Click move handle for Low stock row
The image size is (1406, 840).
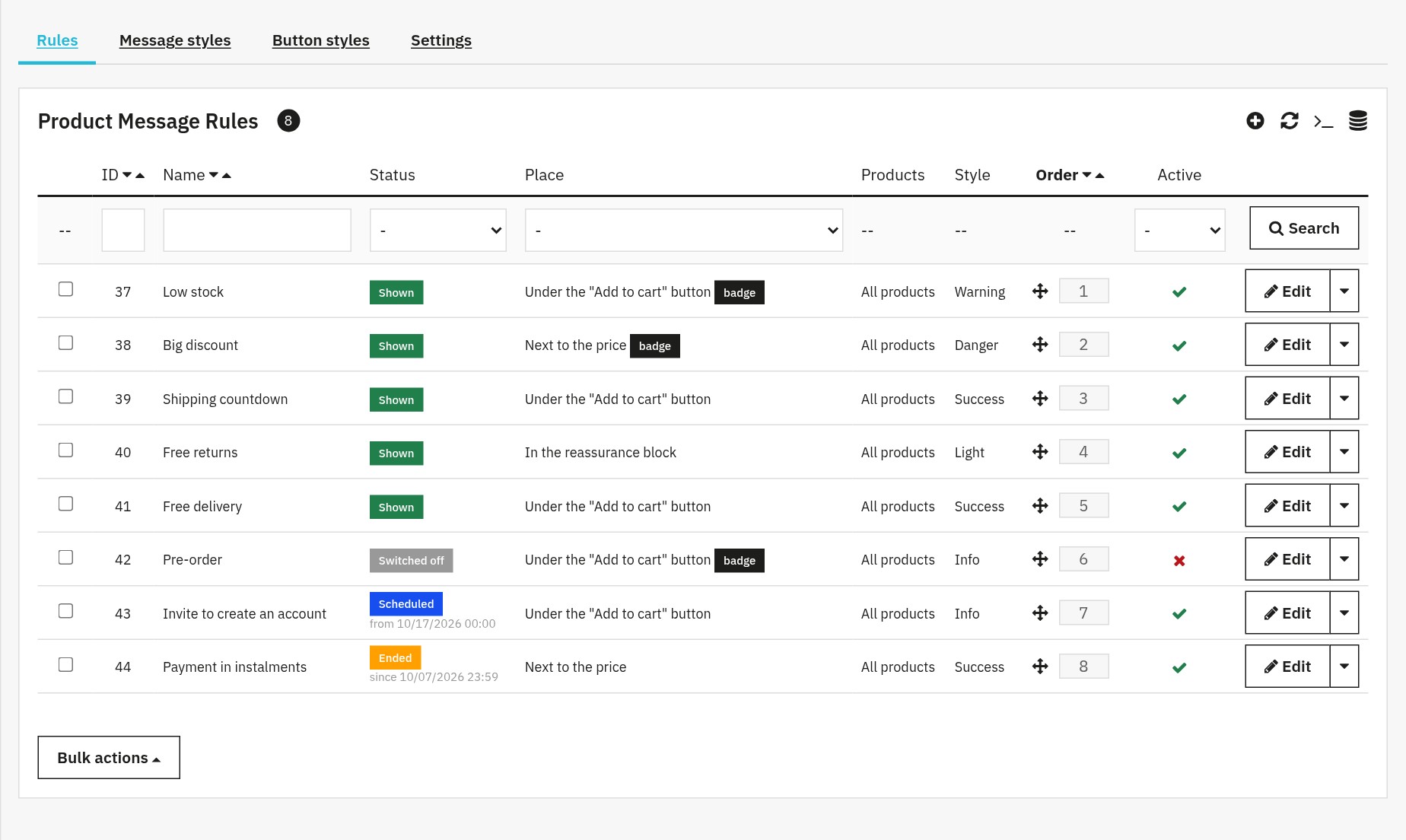click(1040, 291)
